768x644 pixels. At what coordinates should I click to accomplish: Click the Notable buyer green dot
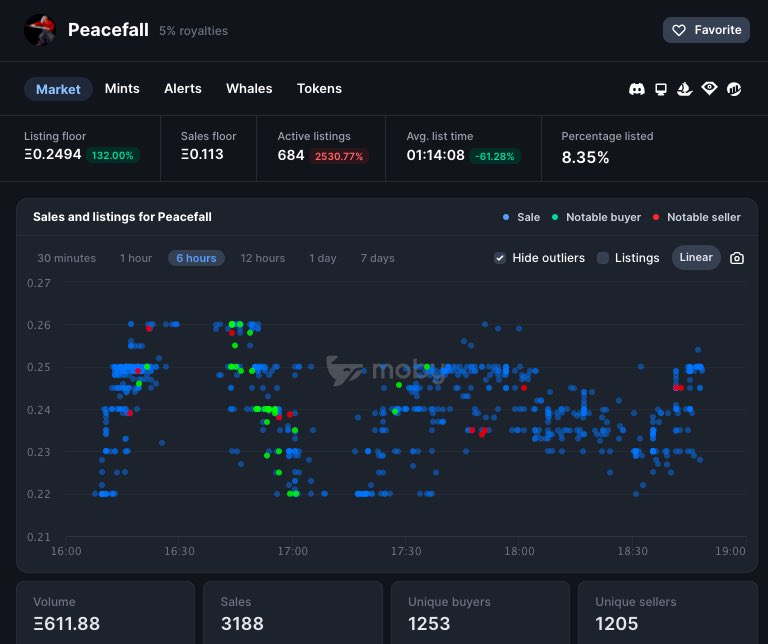tap(555, 217)
